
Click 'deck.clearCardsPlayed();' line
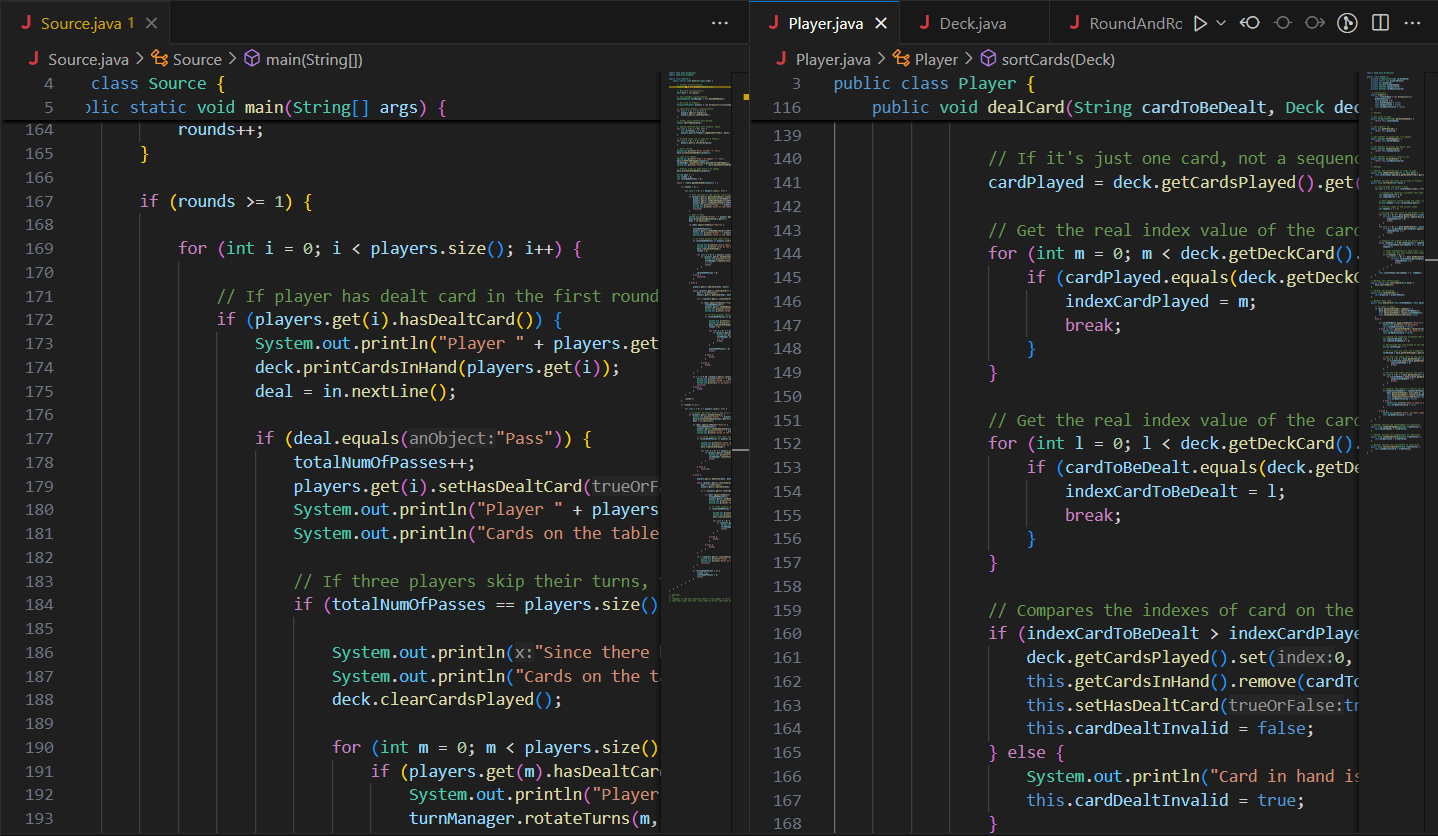click(447, 700)
